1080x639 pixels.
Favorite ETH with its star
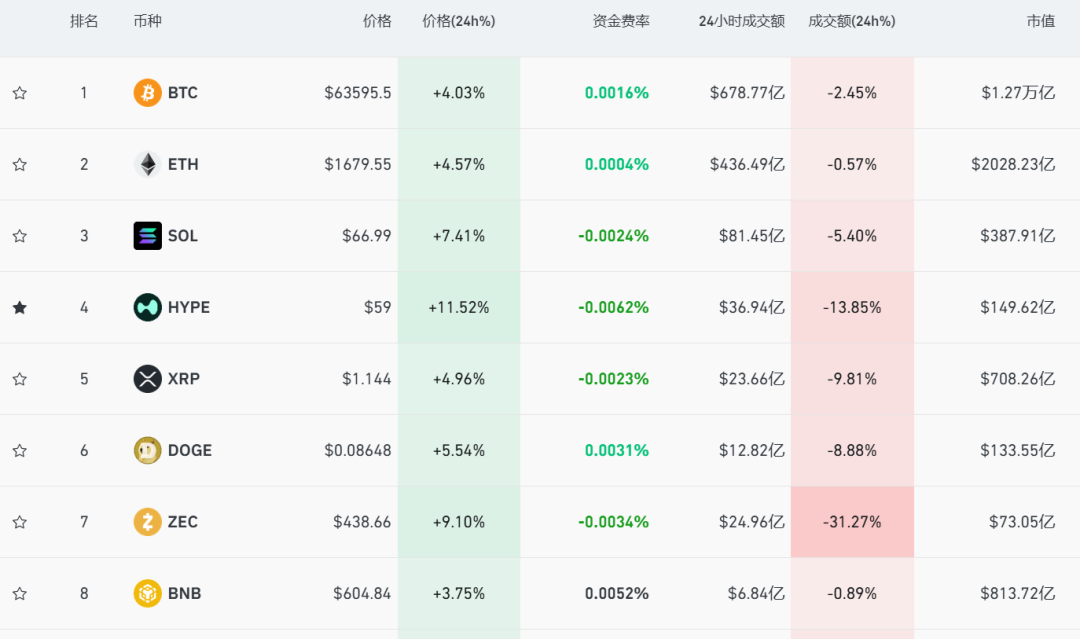[x=20, y=165]
